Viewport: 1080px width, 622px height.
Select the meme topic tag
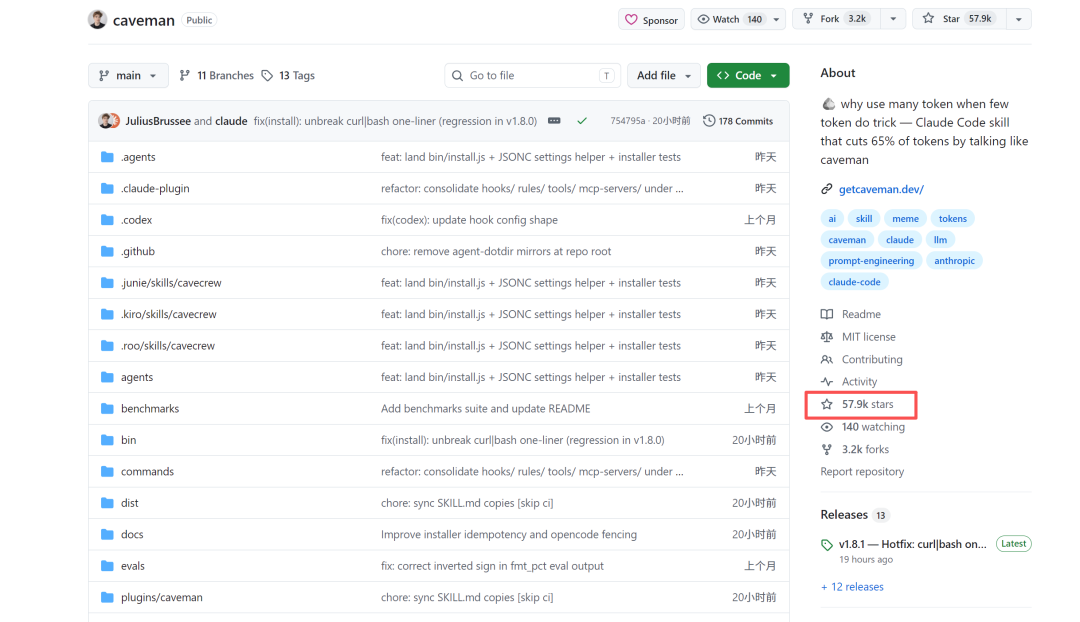pyautogui.click(x=905, y=218)
